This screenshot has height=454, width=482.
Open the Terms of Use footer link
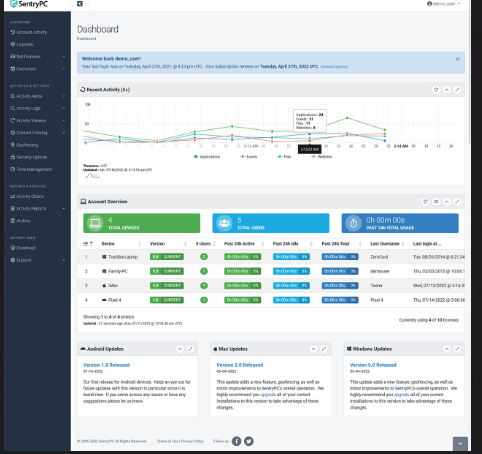click(167, 441)
